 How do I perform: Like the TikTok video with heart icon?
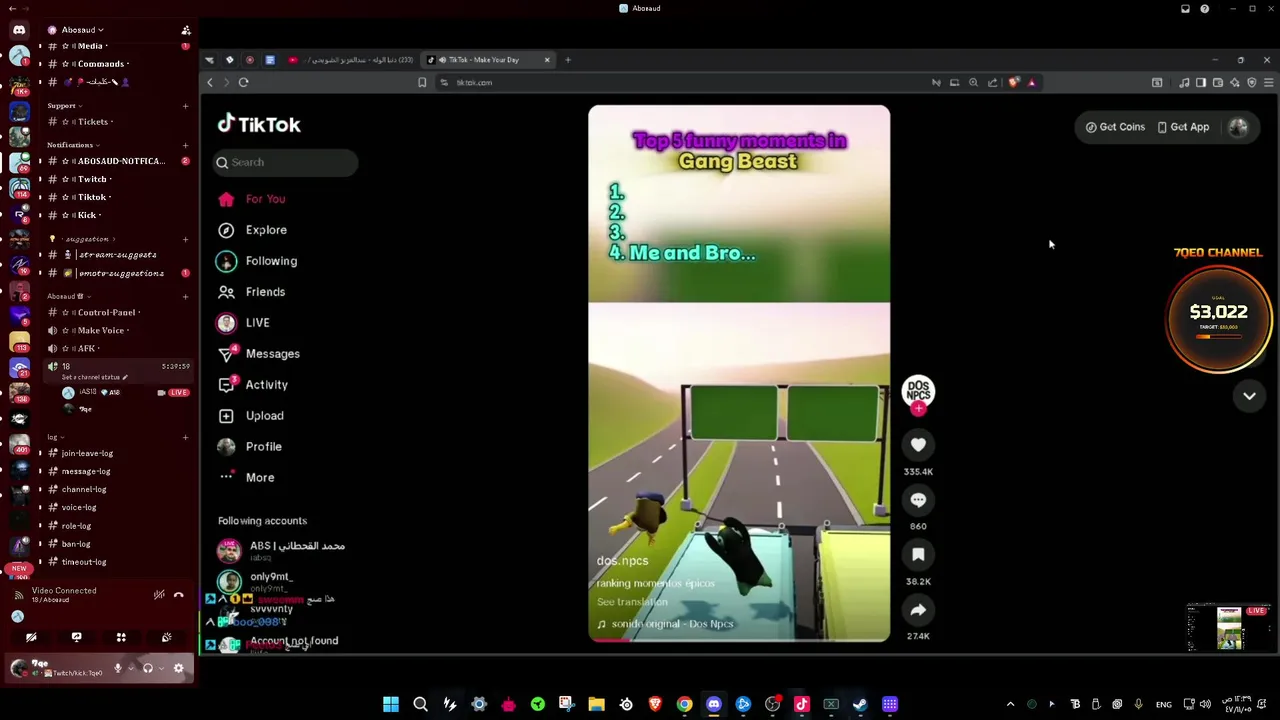point(918,445)
